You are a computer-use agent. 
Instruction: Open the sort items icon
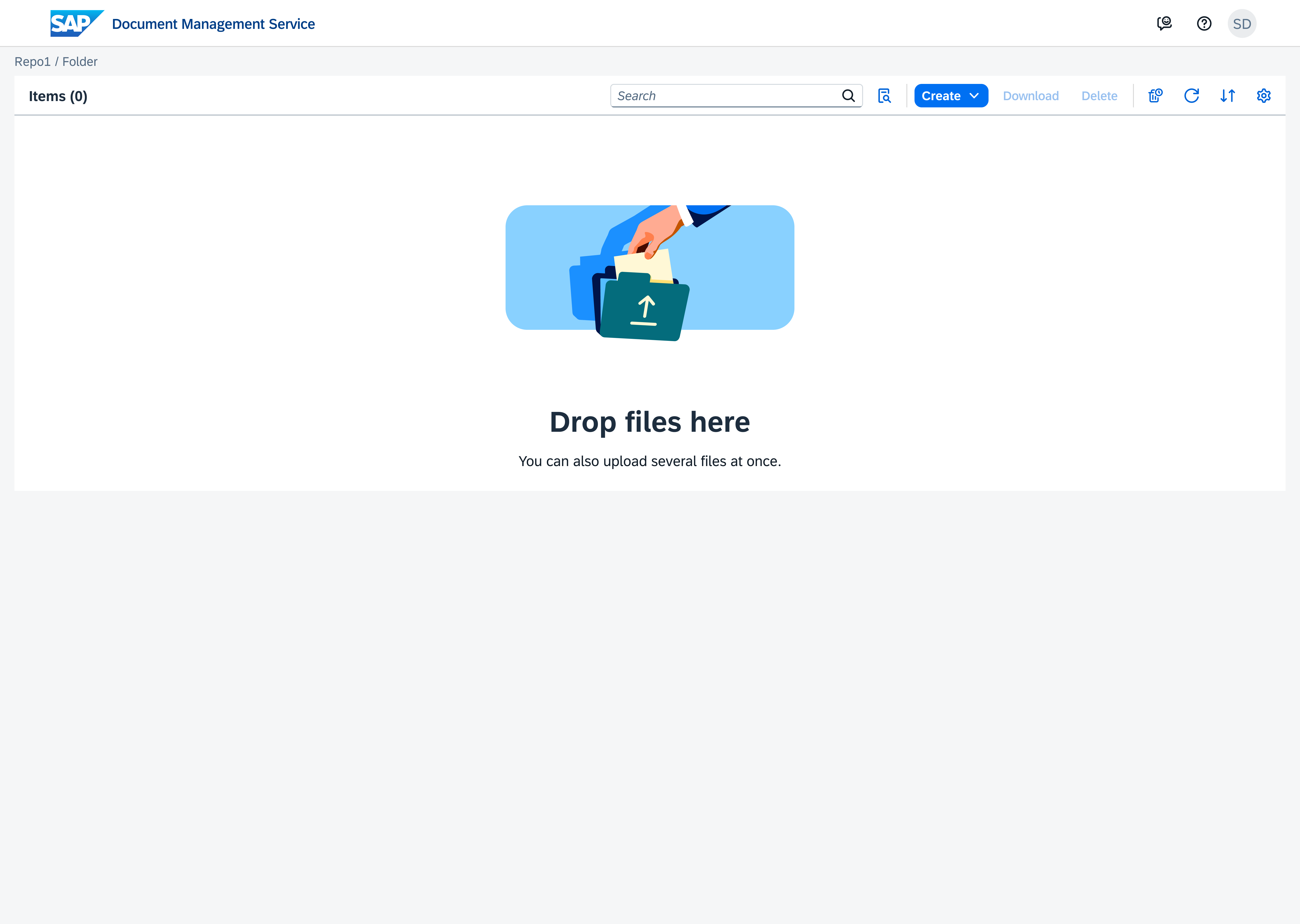(x=1228, y=96)
